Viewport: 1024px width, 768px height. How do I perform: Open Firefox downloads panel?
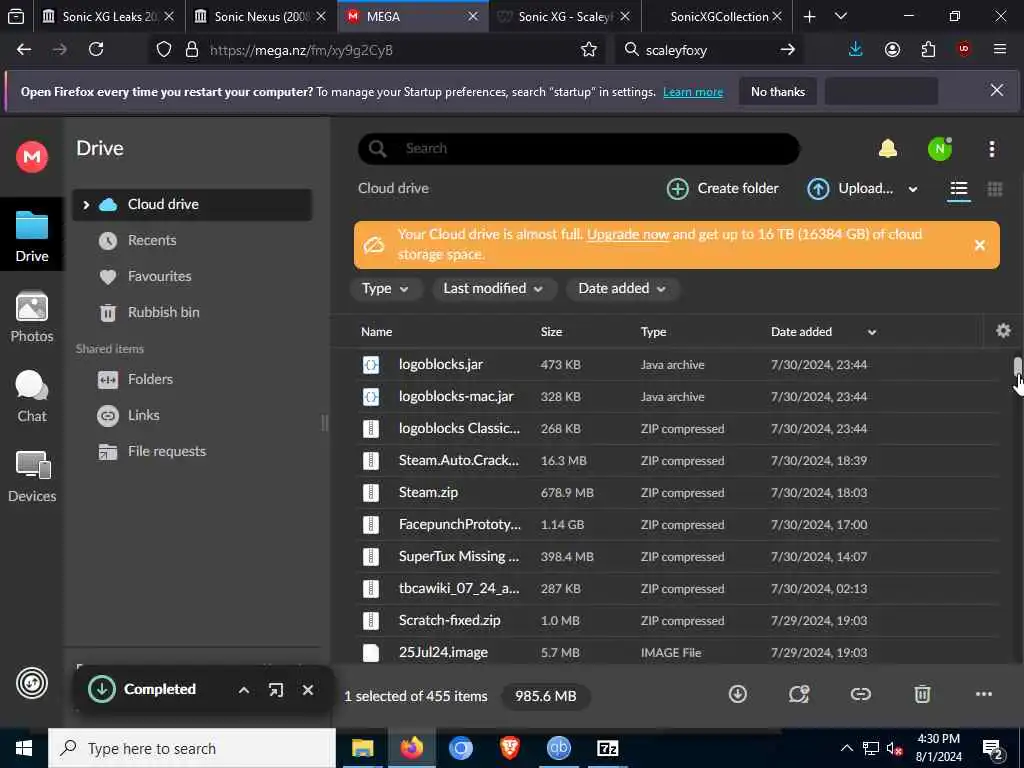click(855, 50)
